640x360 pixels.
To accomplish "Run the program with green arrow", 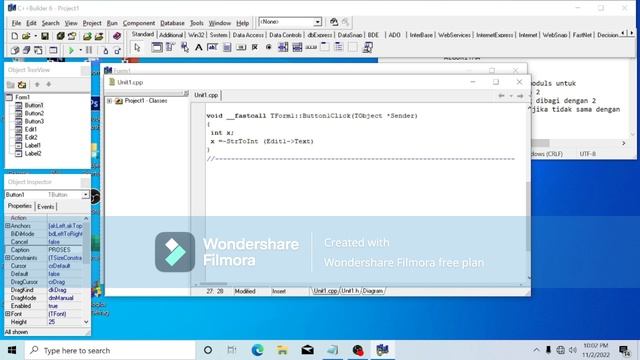I will pos(71,50).
